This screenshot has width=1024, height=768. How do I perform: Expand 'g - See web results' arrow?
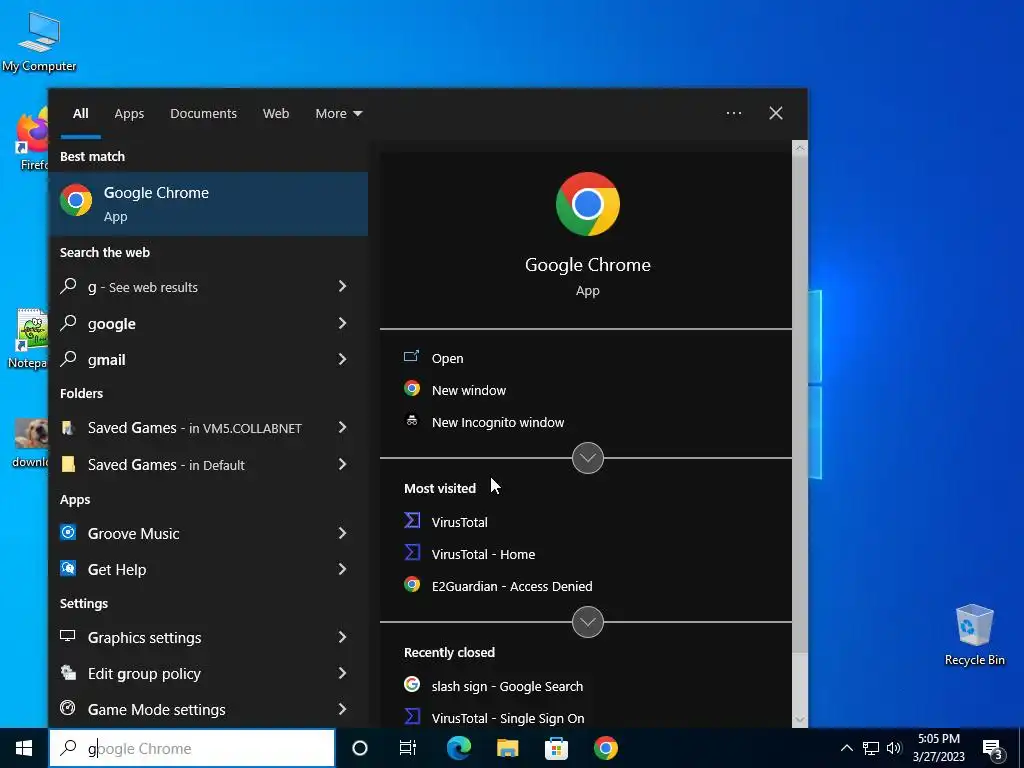click(x=342, y=286)
